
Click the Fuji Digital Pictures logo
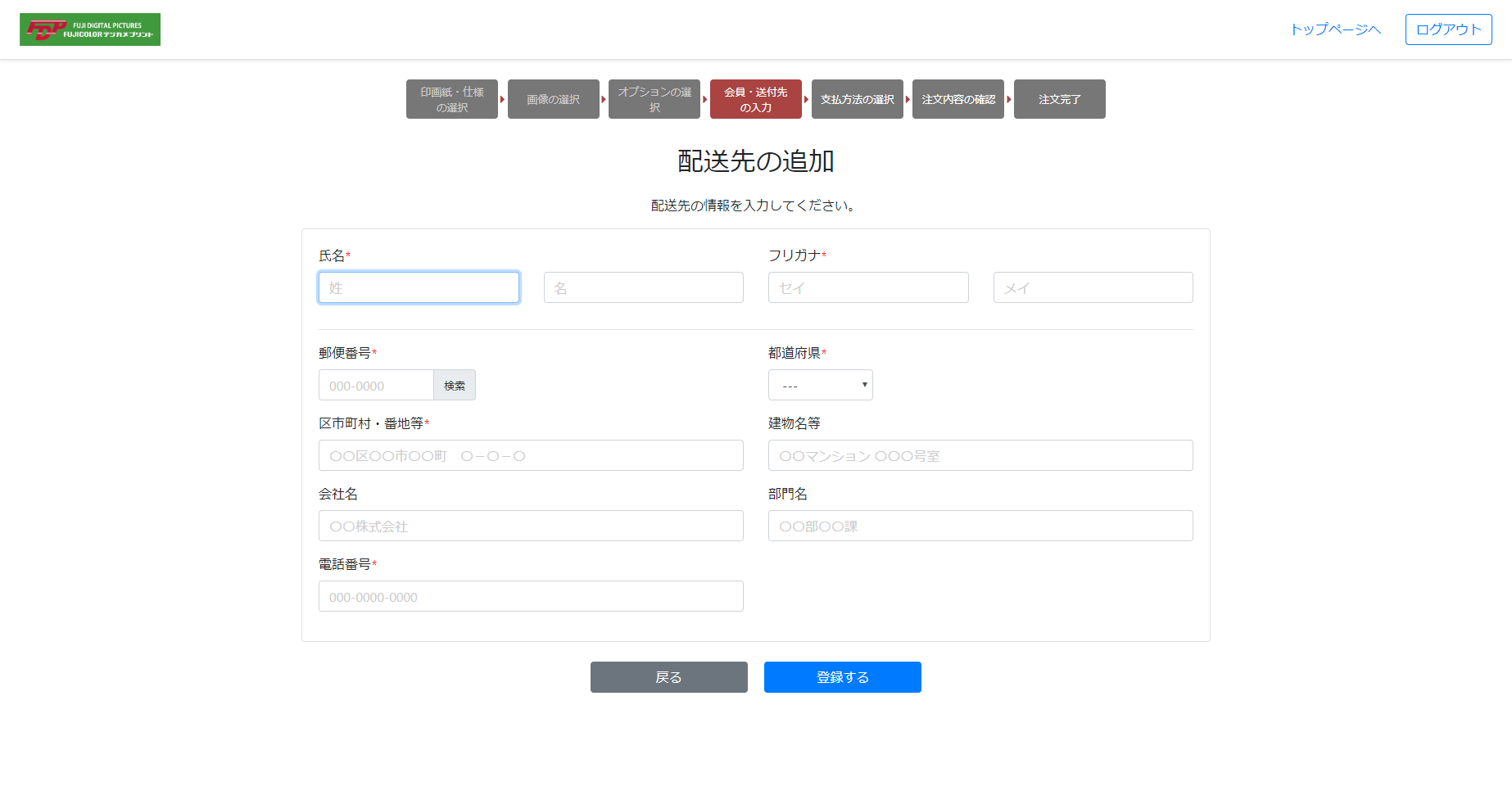pos(90,29)
